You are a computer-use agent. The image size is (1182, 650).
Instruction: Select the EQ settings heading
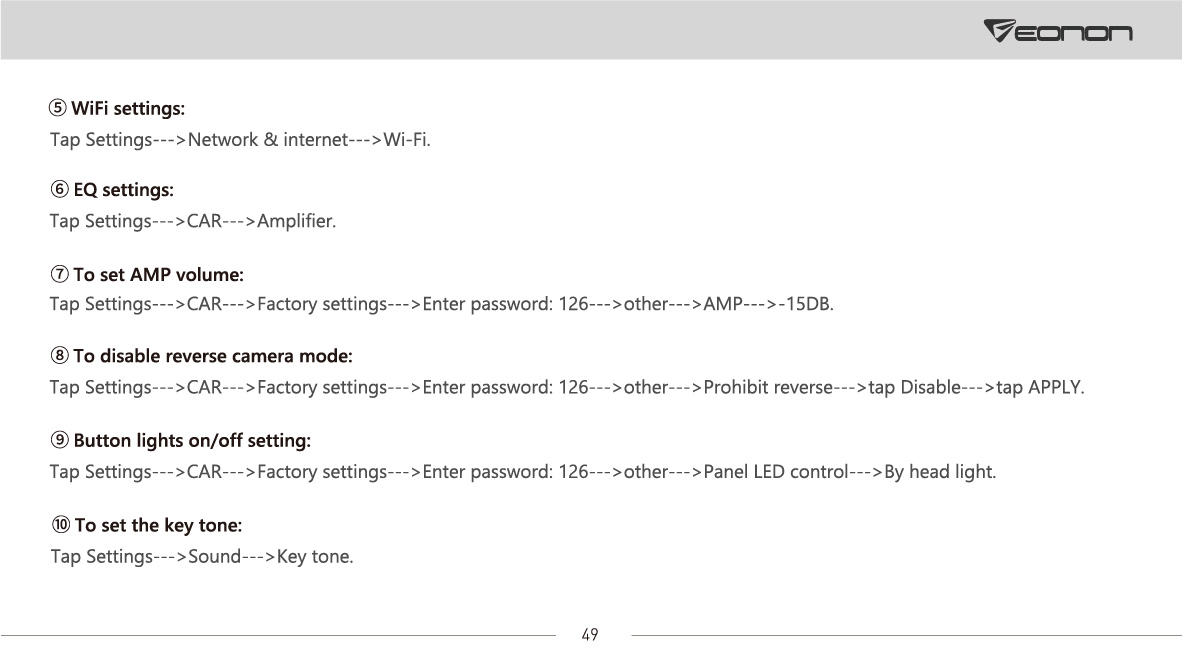click(124, 190)
